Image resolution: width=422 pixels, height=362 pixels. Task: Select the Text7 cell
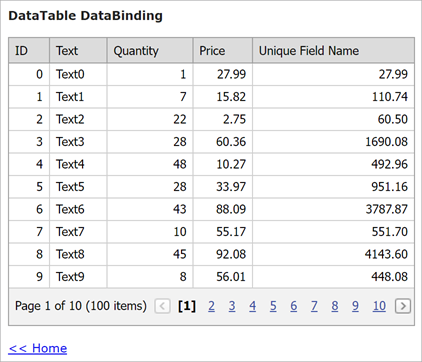(x=78, y=232)
